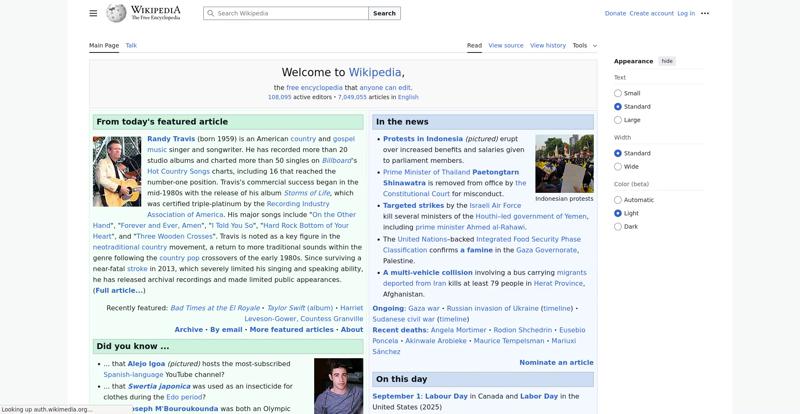Open Storms of Life album link
800x414 pixels.
(307, 193)
